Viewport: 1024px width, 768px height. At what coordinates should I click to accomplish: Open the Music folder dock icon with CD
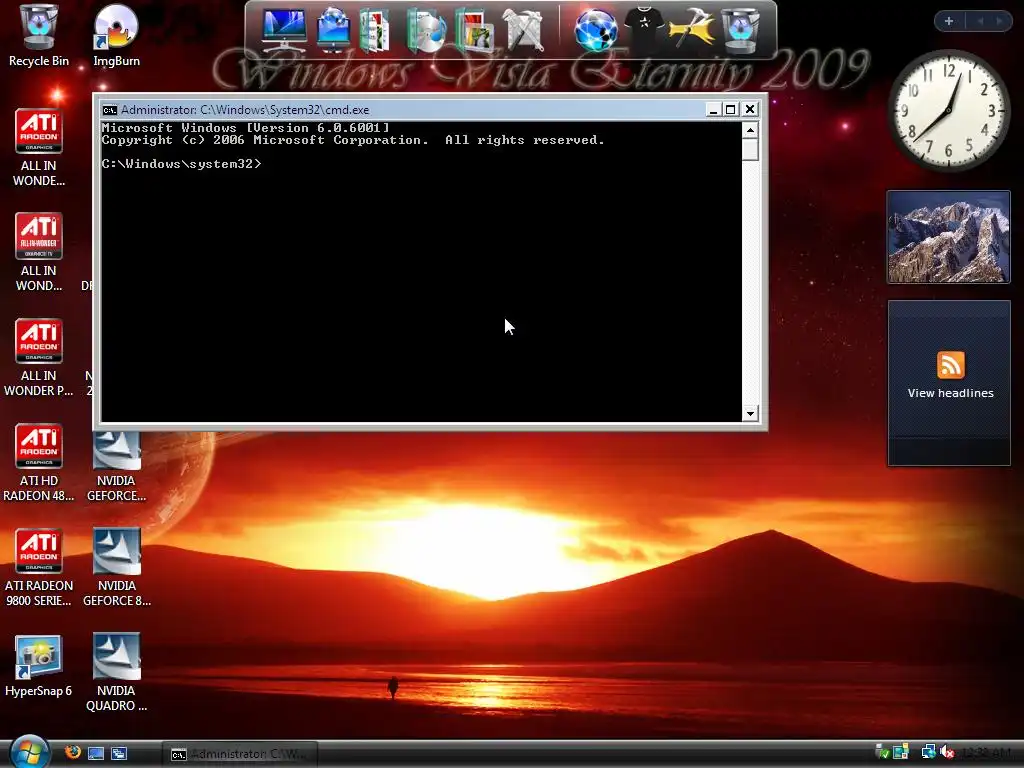pyautogui.click(x=425, y=29)
